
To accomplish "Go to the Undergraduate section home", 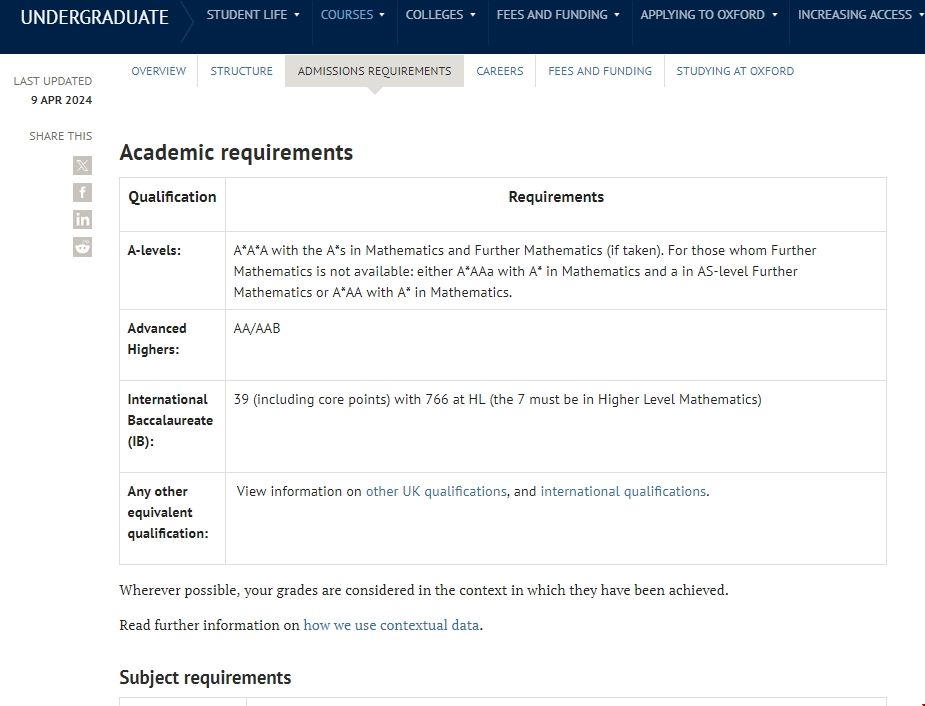I will [94, 17].
